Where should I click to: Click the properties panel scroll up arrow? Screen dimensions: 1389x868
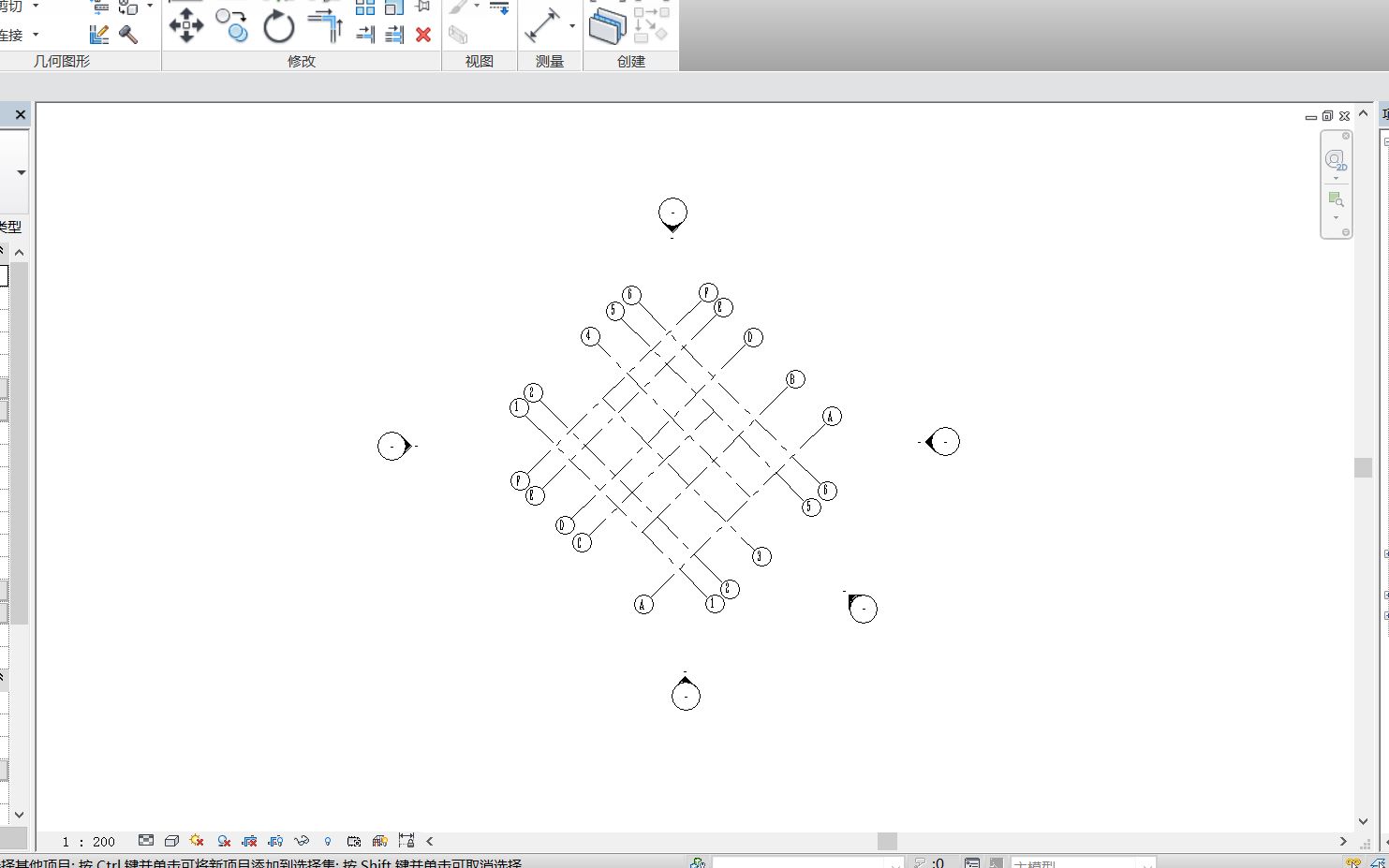point(19,252)
